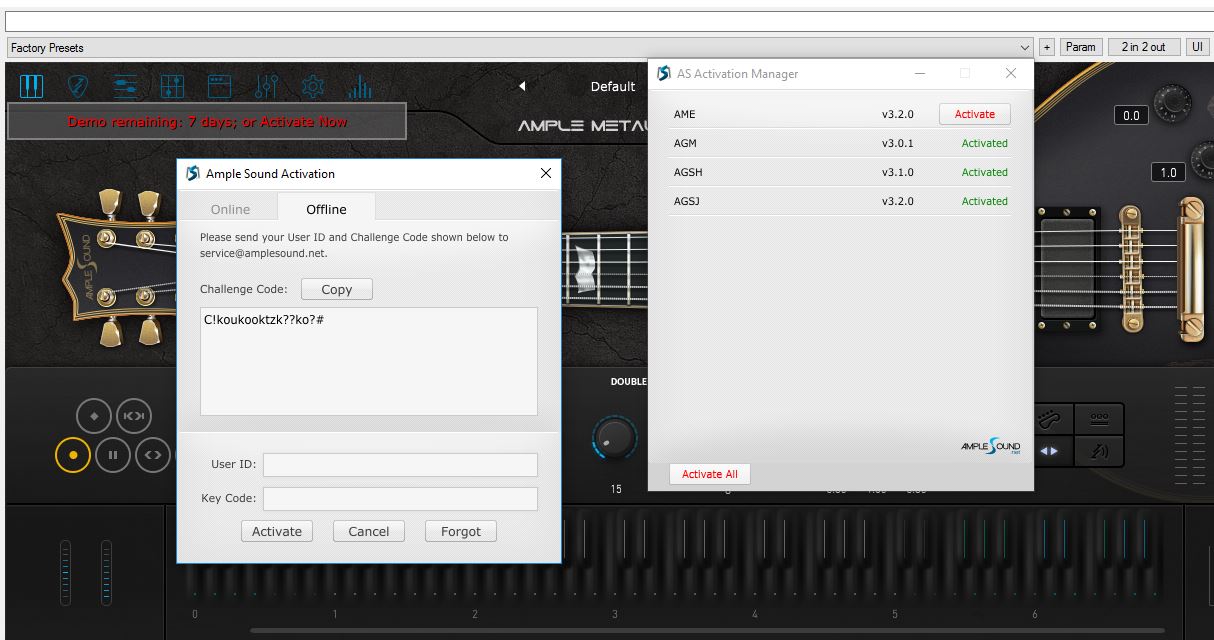Activate the AME product
Screen dimensions: 1214x640
974,114
